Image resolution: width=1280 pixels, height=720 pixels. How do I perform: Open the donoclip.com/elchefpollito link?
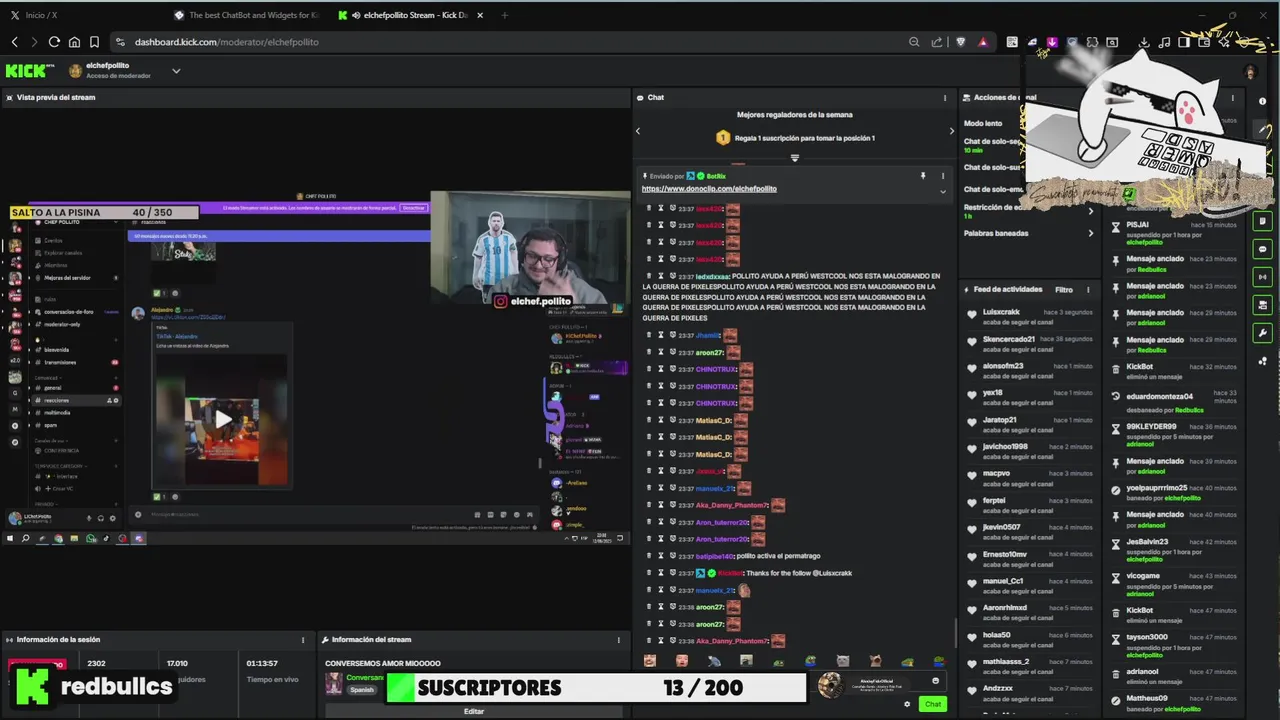[709, 189]
